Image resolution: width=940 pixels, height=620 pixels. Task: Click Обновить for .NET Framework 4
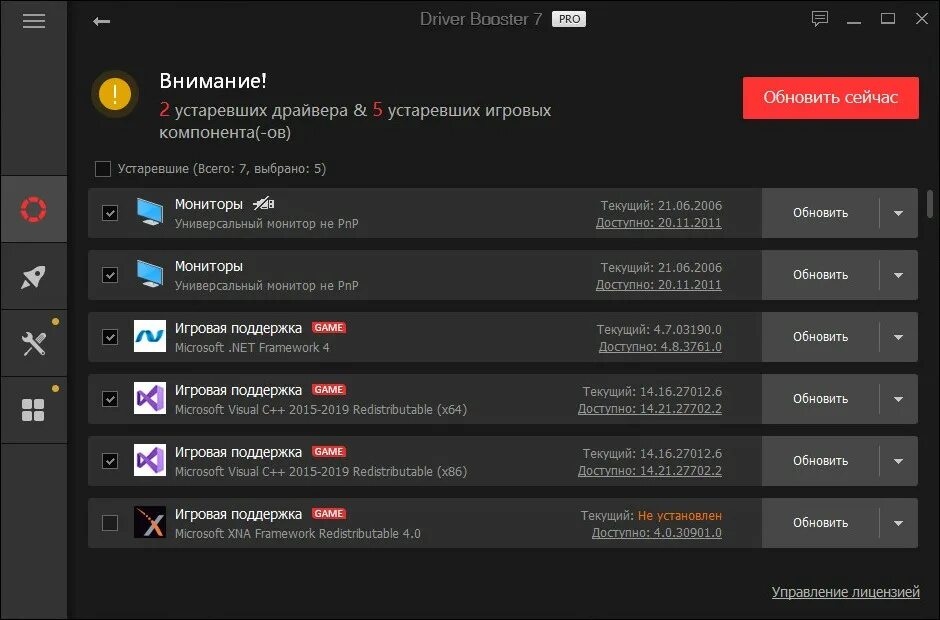click(x=820, y=337)
